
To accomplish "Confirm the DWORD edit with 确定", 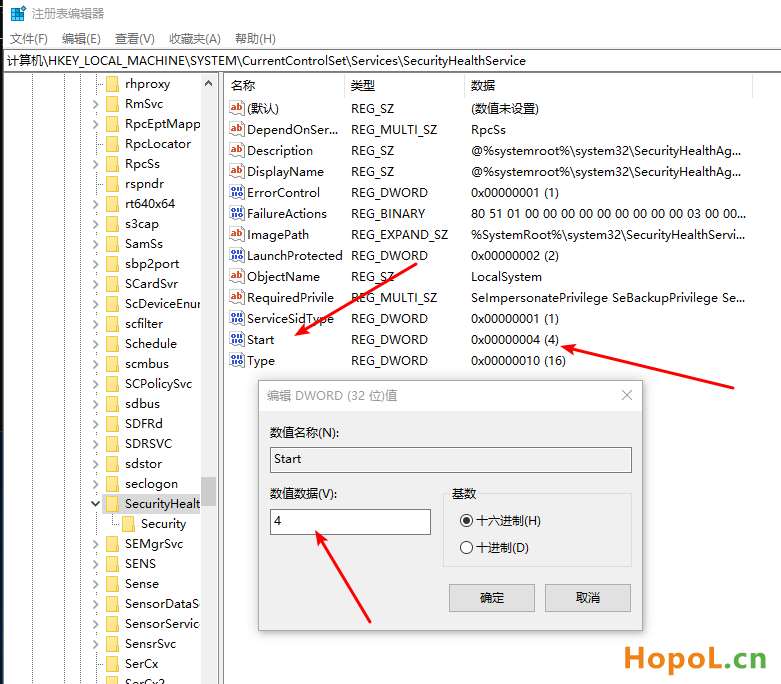I will (x=492, y=598).
